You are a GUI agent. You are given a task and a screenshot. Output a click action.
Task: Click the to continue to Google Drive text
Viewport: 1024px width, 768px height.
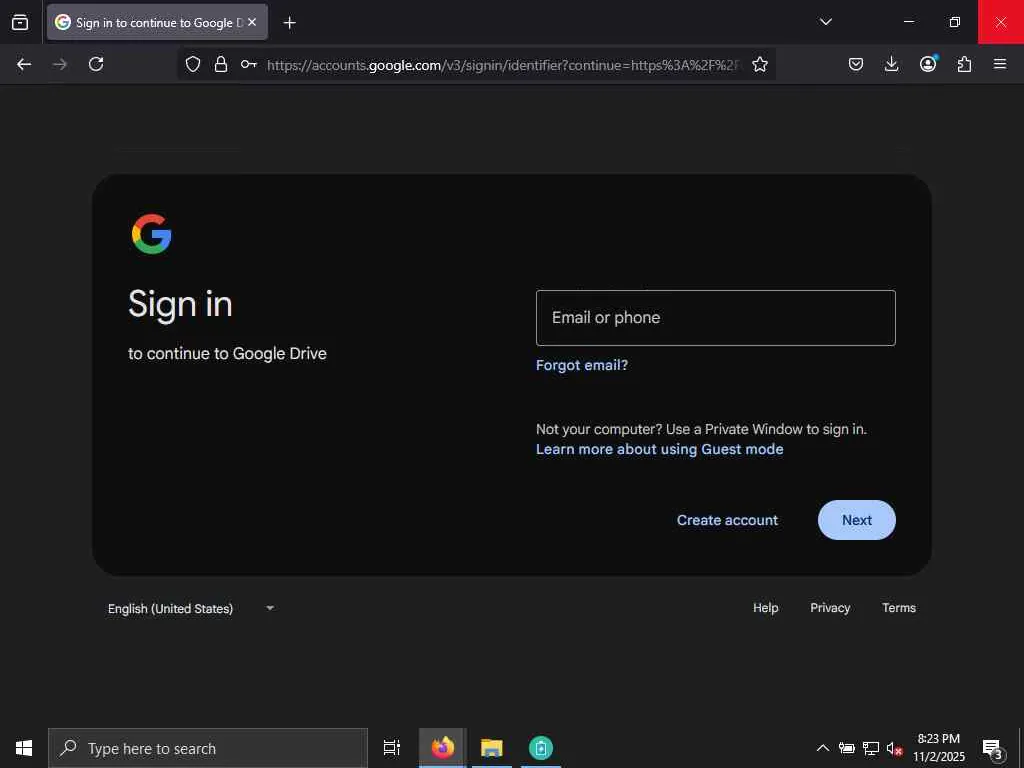(227, 354)
